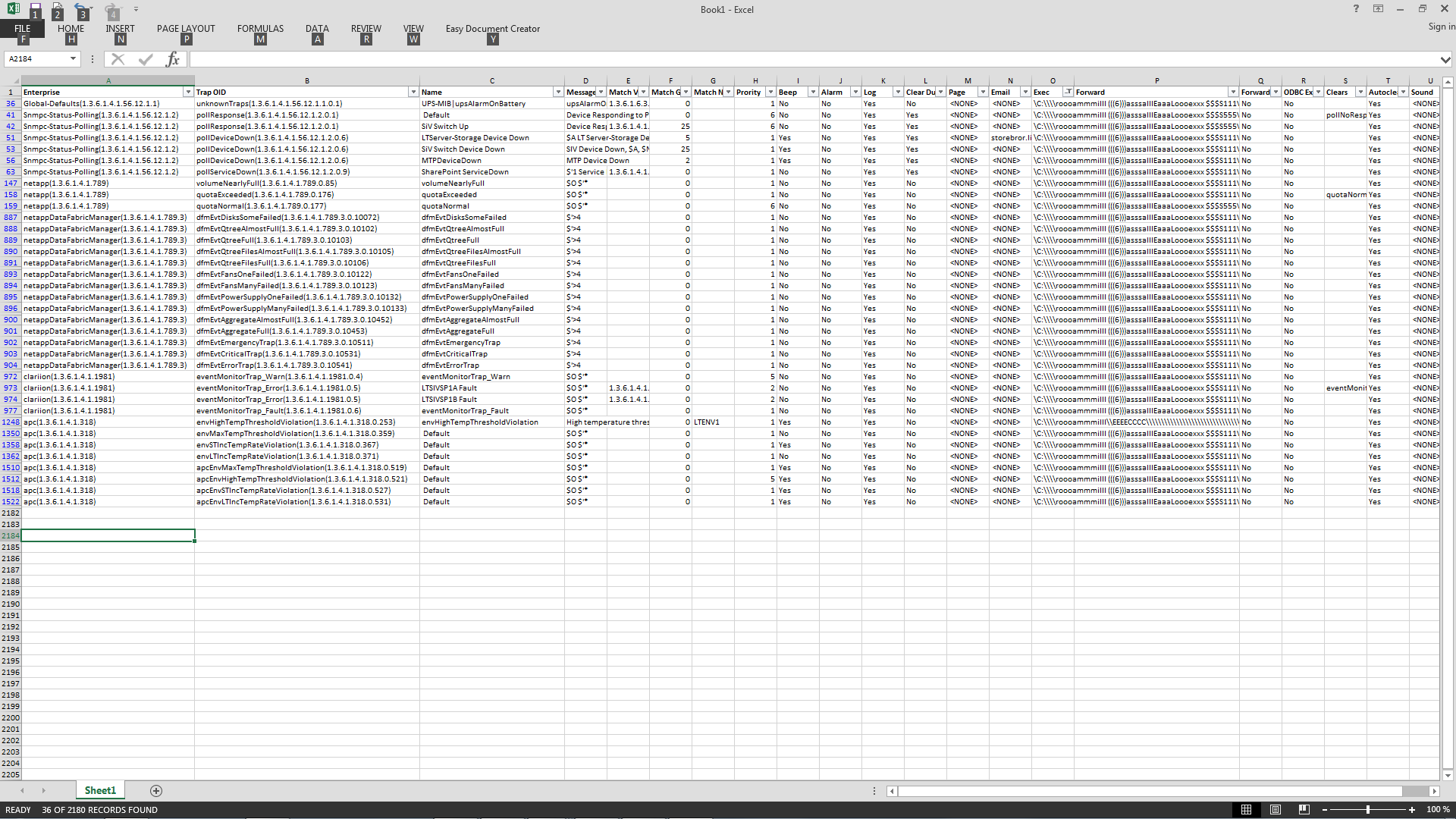1456x819 pixels.
Task: Switch to the INSERT ribbon tab
Action: point(120,29)
